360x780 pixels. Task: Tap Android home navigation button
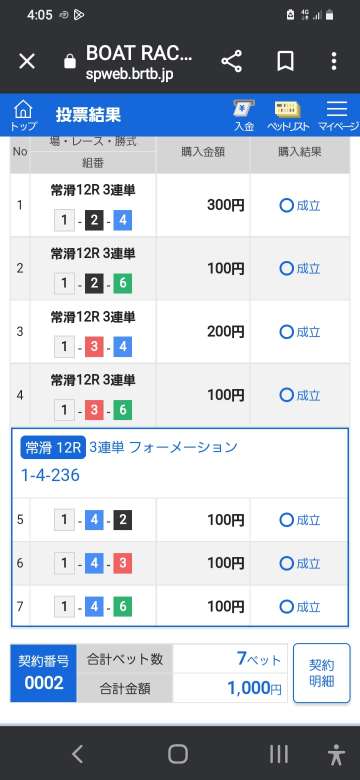(x=178, y=754)
